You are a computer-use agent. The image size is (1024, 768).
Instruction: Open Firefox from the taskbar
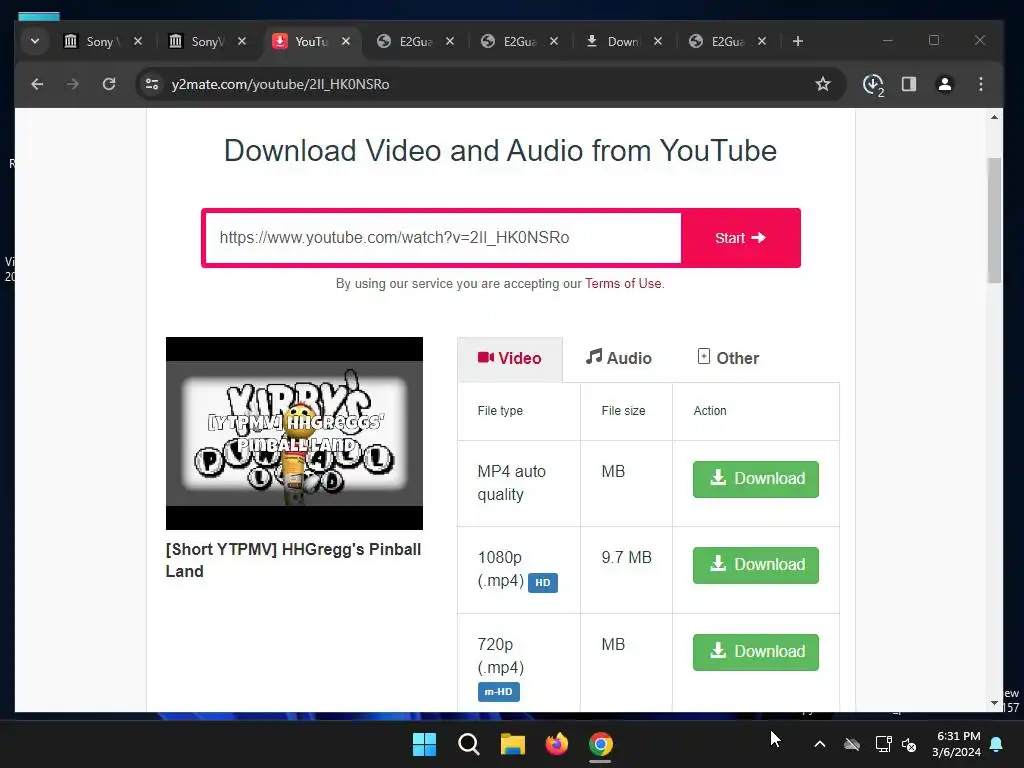556,744
